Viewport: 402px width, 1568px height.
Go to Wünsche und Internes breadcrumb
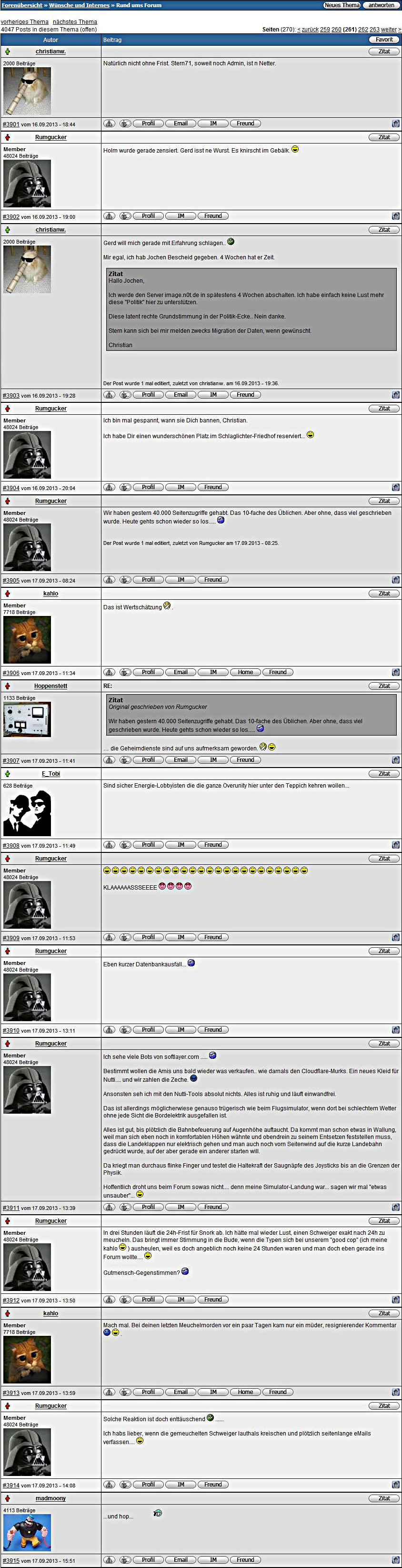coord(79,5)
